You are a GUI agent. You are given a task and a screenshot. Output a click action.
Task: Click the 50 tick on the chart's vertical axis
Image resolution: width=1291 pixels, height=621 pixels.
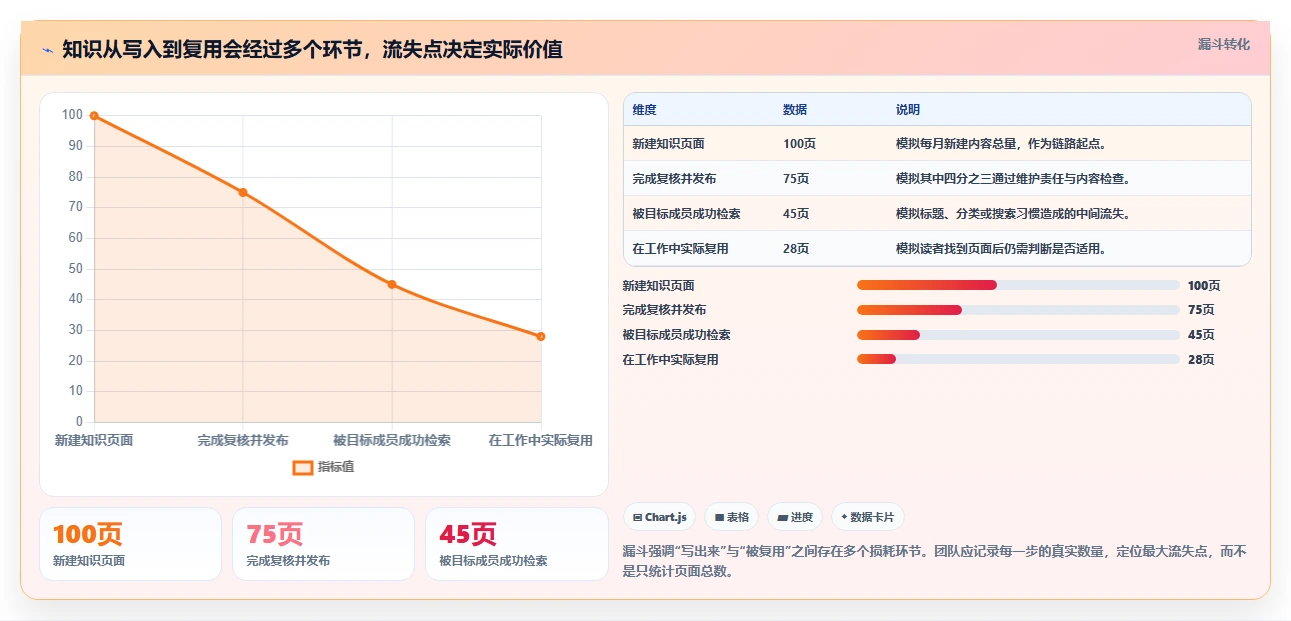click(x=75, y=269)
